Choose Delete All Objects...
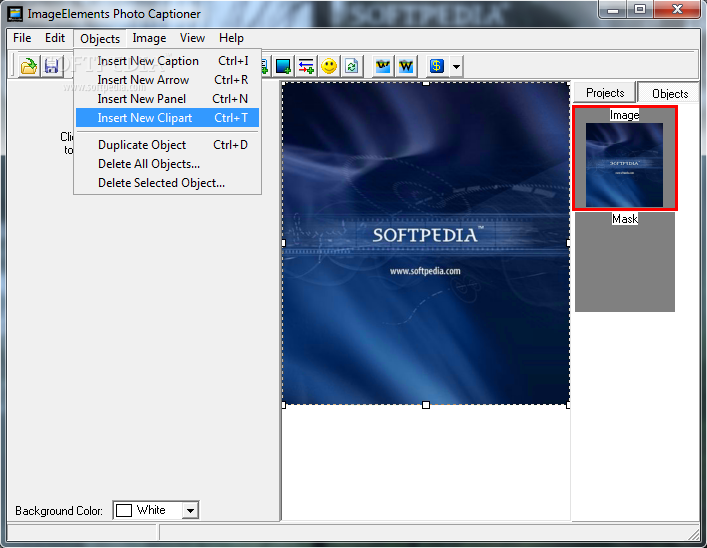 coord(167,164)
